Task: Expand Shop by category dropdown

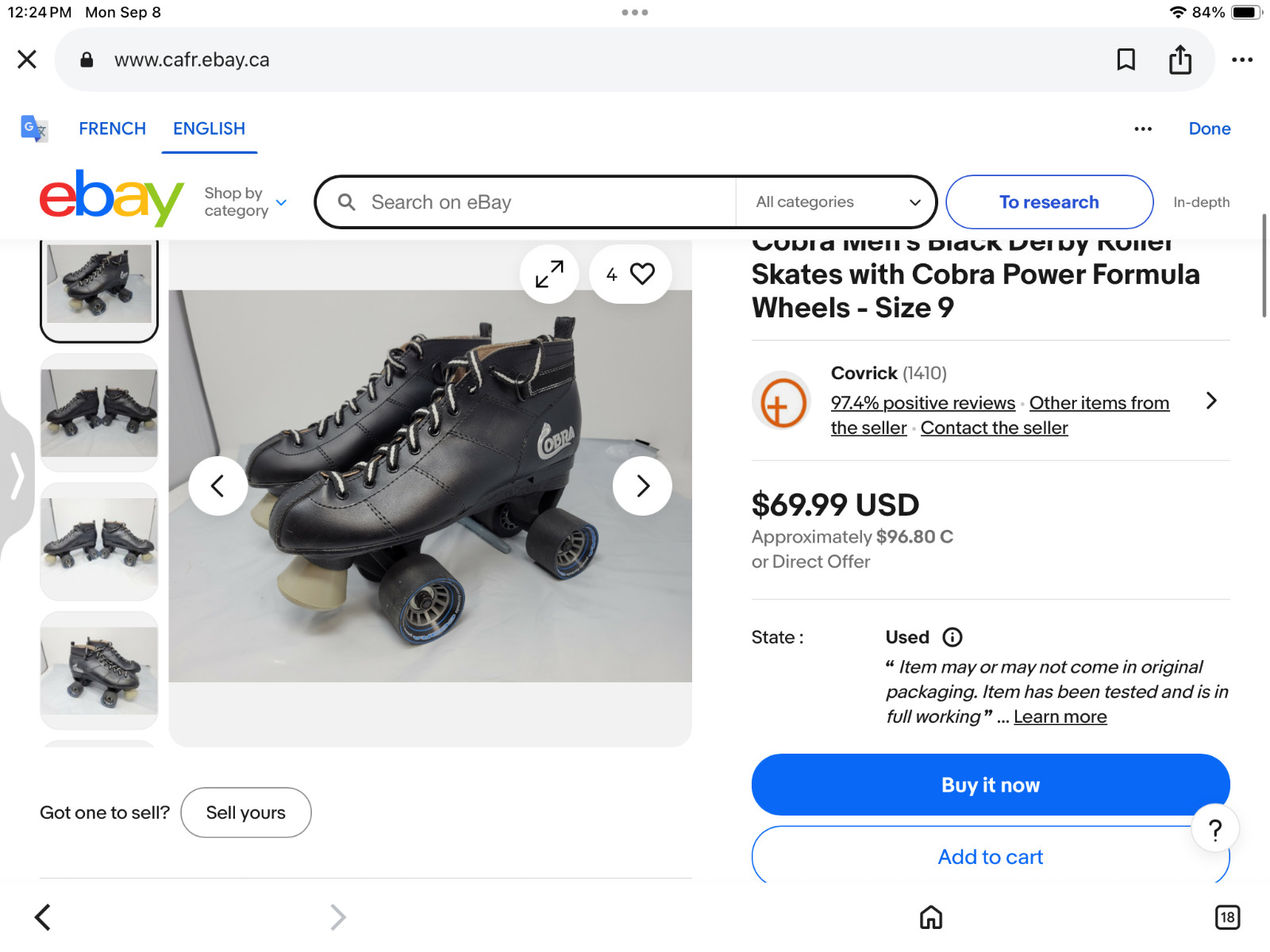Action: 244,202
